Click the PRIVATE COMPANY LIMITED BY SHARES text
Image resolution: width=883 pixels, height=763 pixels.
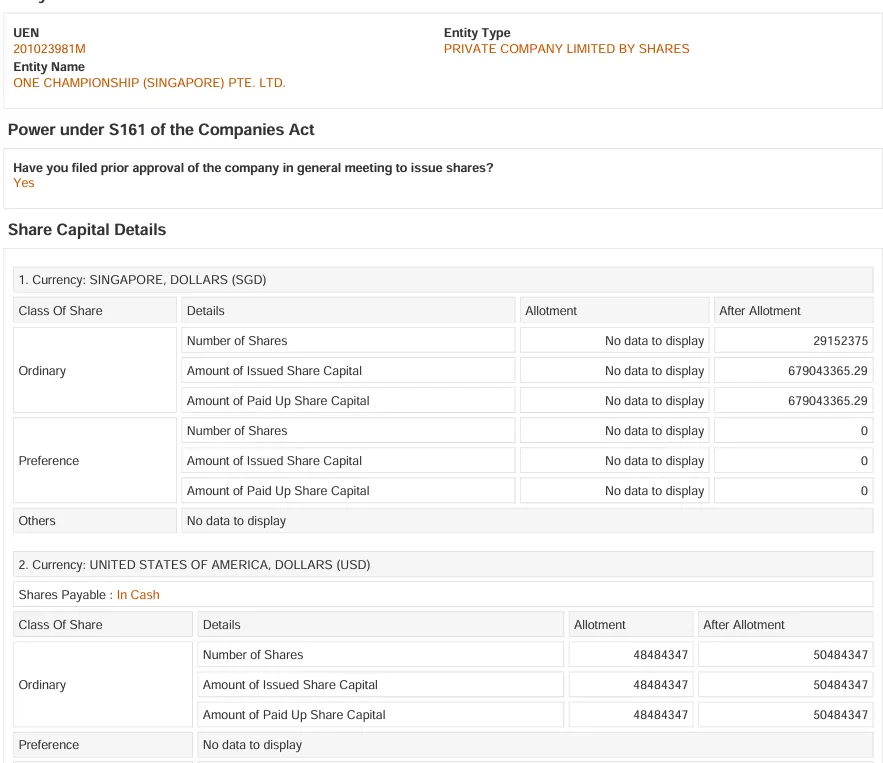pyautogui.click(x=566, y=49)
